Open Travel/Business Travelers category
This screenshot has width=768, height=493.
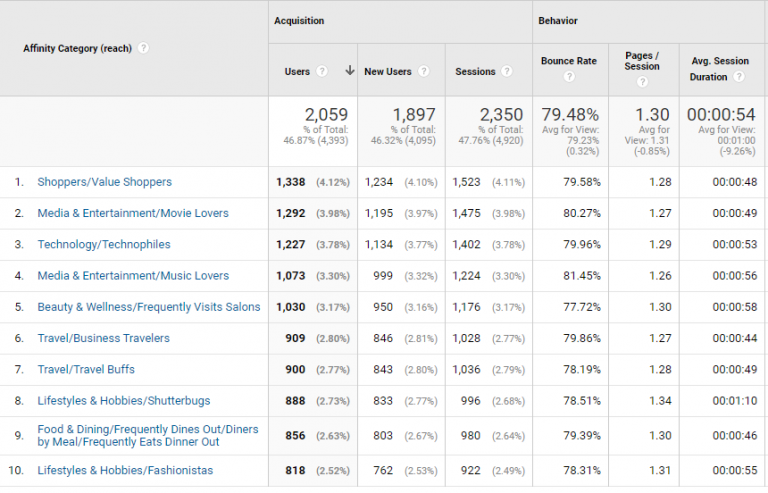tap(103, 338)
